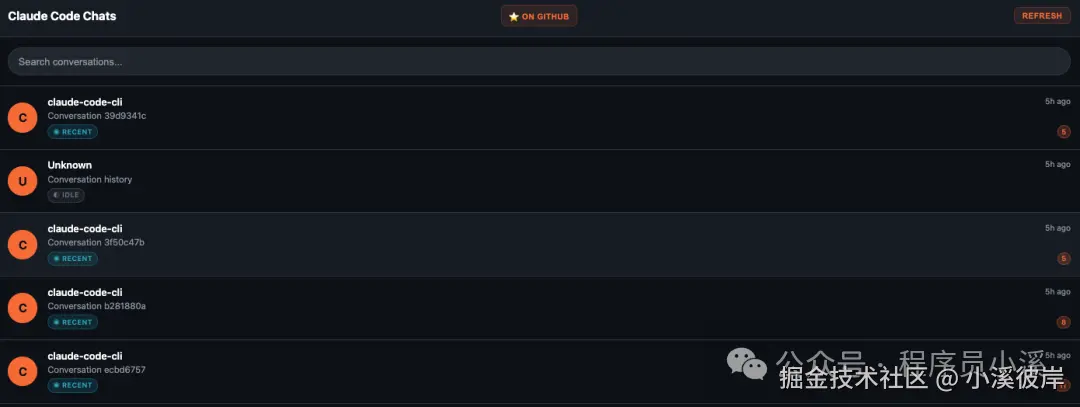The width and height of the screenshot is (1080, 407).
Task: Click the Claude Code Chats title
Action: pos(62,16)
